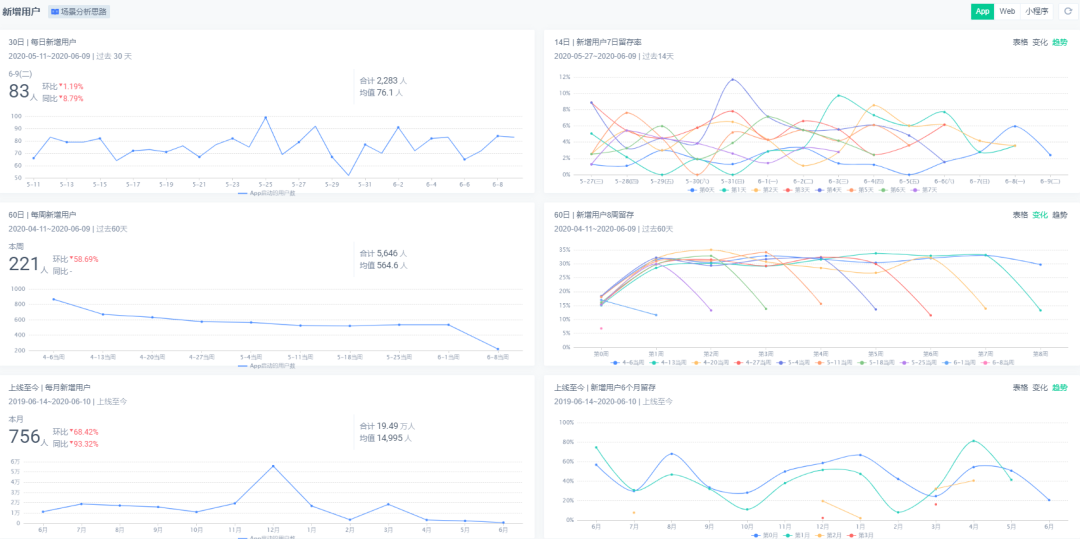1080x539 pixels.
Task: Click the 5-30 lowest point on daily chart
Action: click(x=349, y=175)
